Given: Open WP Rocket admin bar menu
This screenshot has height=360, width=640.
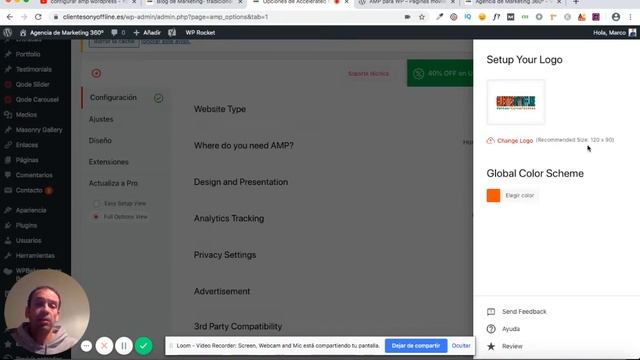Looking at the screenshot, I should [200, 33].
